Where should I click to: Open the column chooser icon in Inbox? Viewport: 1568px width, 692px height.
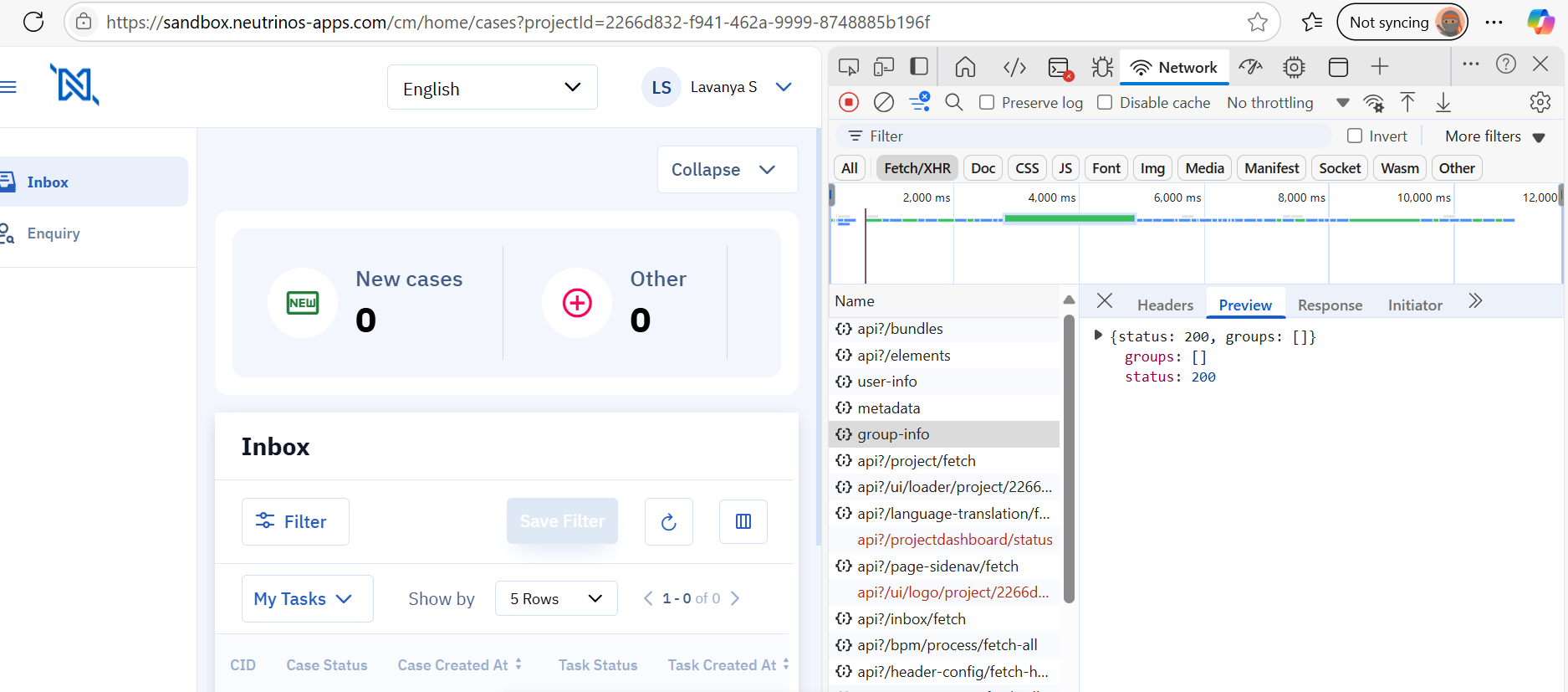pos(743,522)
